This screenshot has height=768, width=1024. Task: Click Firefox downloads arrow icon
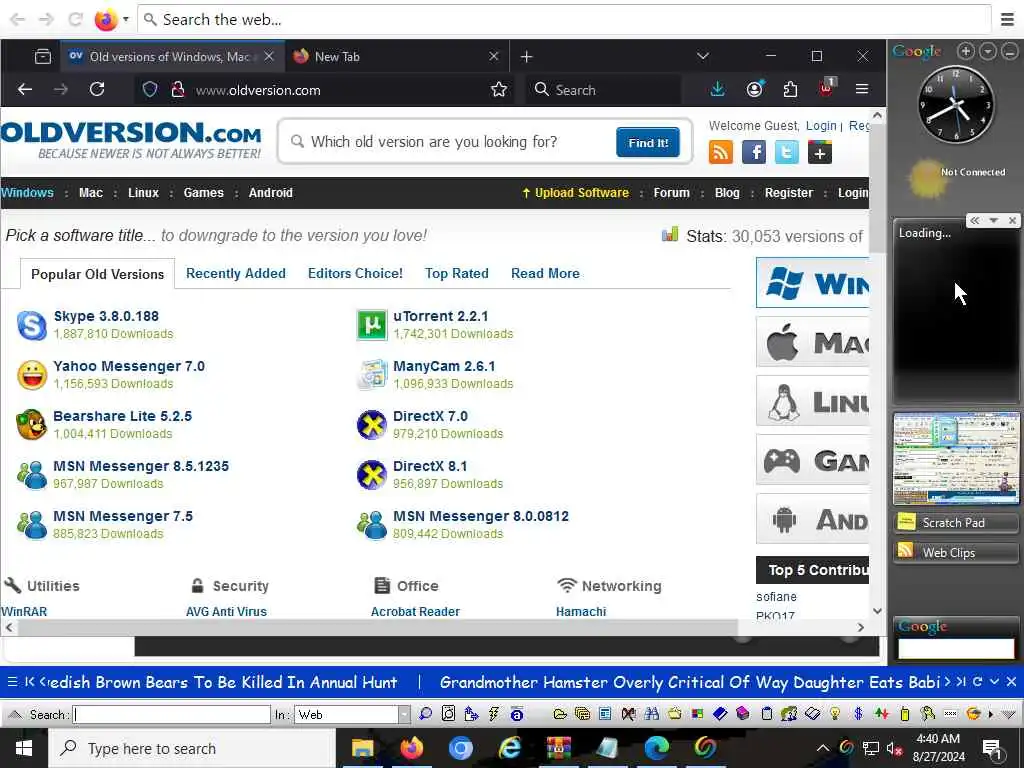718,89
